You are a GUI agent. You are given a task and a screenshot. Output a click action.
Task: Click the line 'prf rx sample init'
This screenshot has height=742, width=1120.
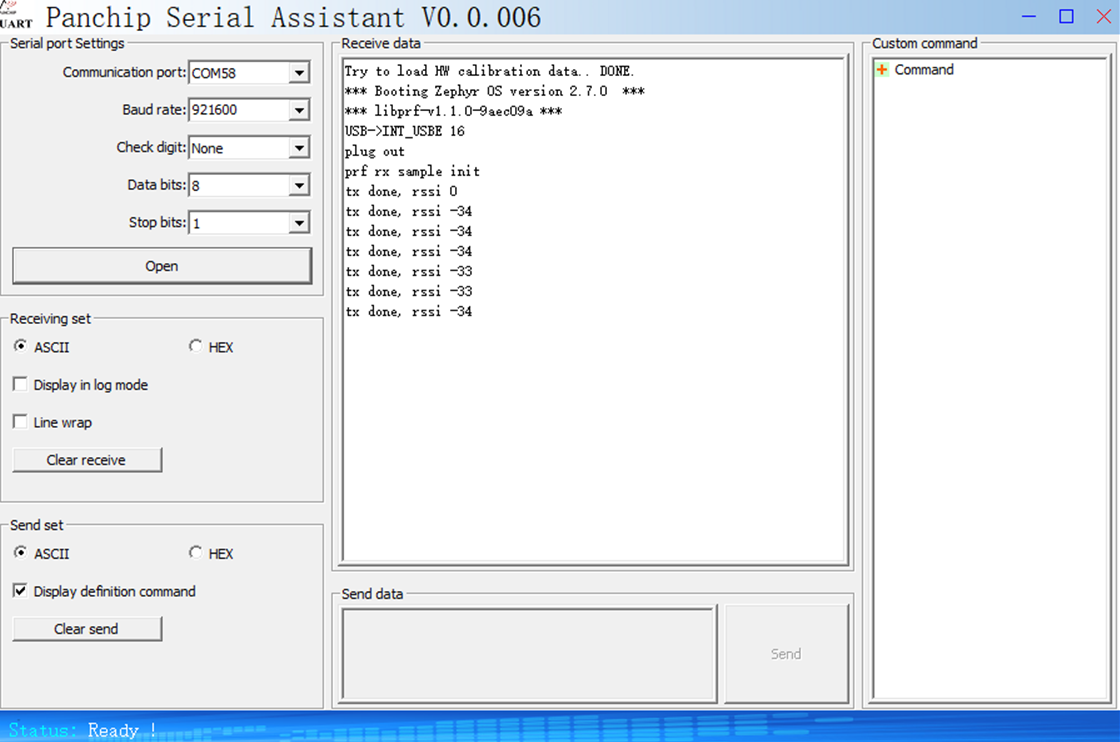412,171
